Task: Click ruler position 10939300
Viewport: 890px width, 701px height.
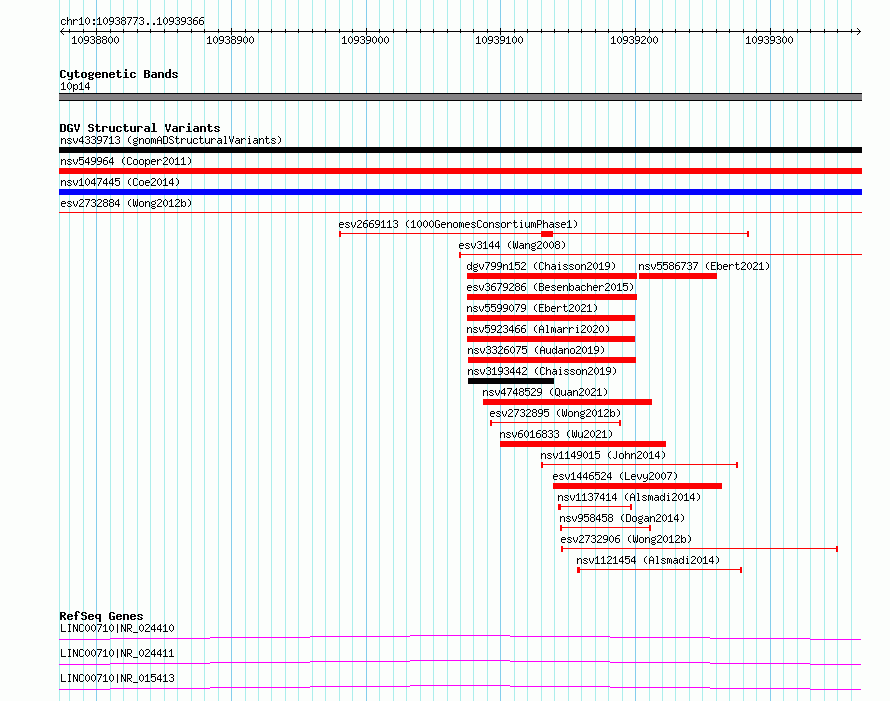Action: 769,40
